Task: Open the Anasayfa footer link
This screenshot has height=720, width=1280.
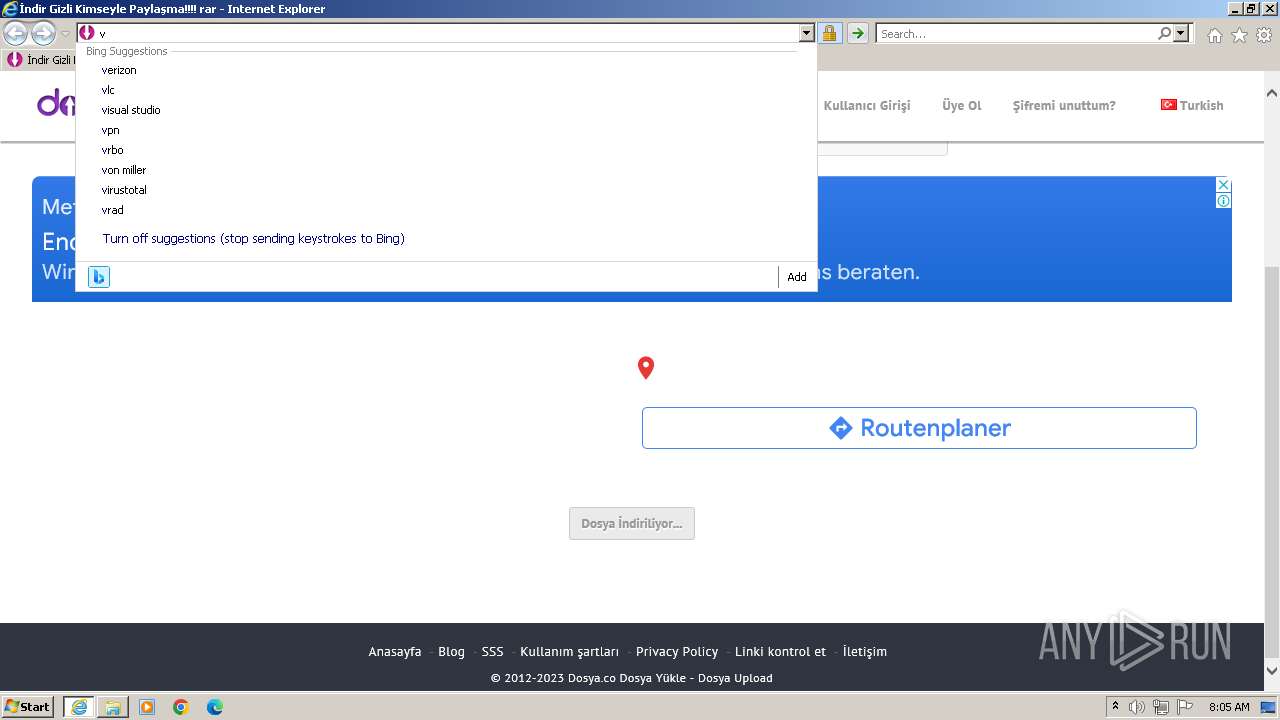Action: point(395,651)
